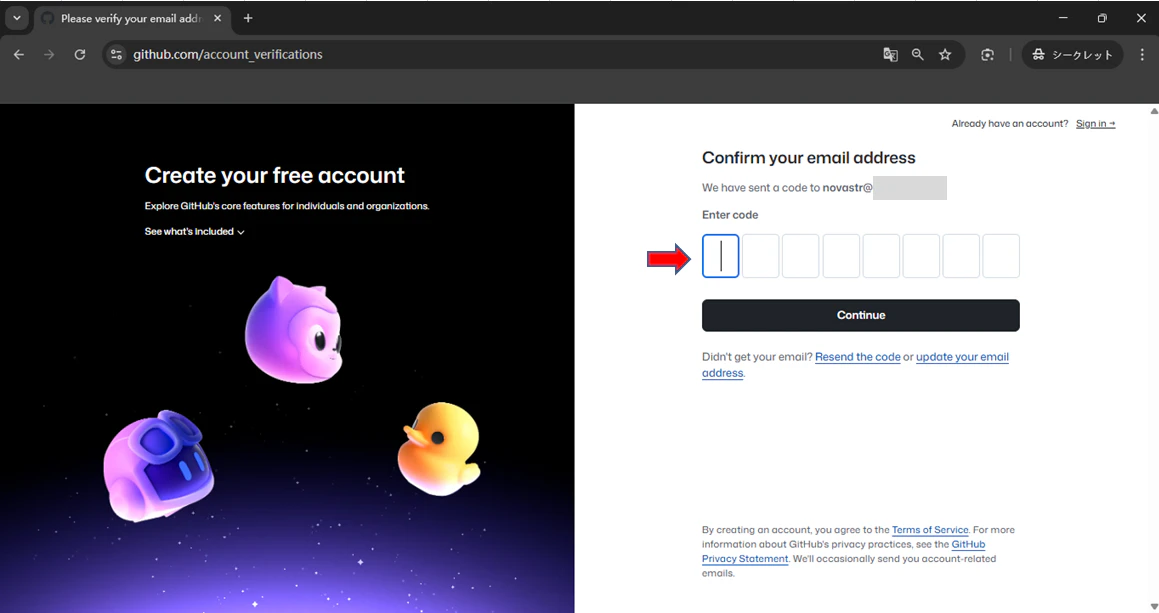This screenshot has width=1159, height=613.
Task: Focus the second code digit box
Action: (761, 256)
